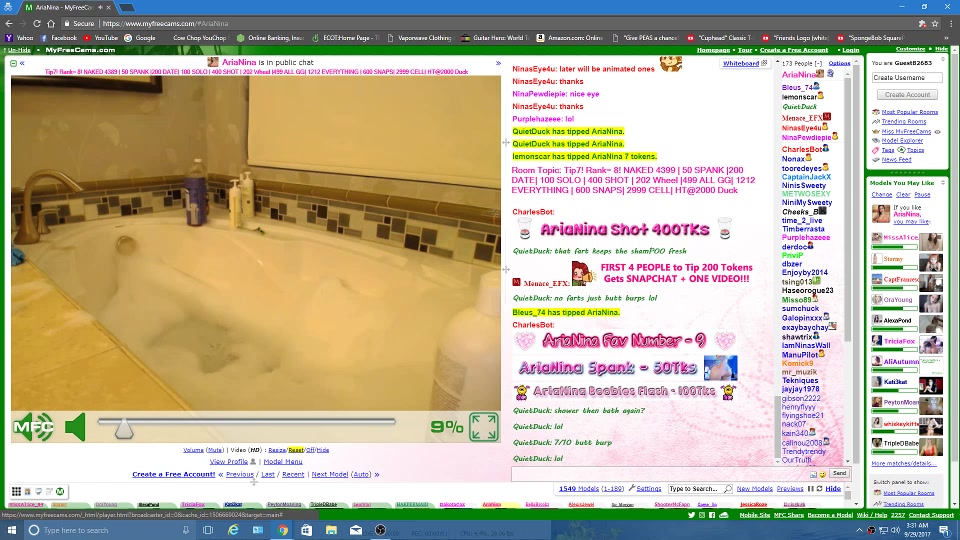Toggle Auto next to Next Model
The image size is (960, 540).
coord(361,474)
